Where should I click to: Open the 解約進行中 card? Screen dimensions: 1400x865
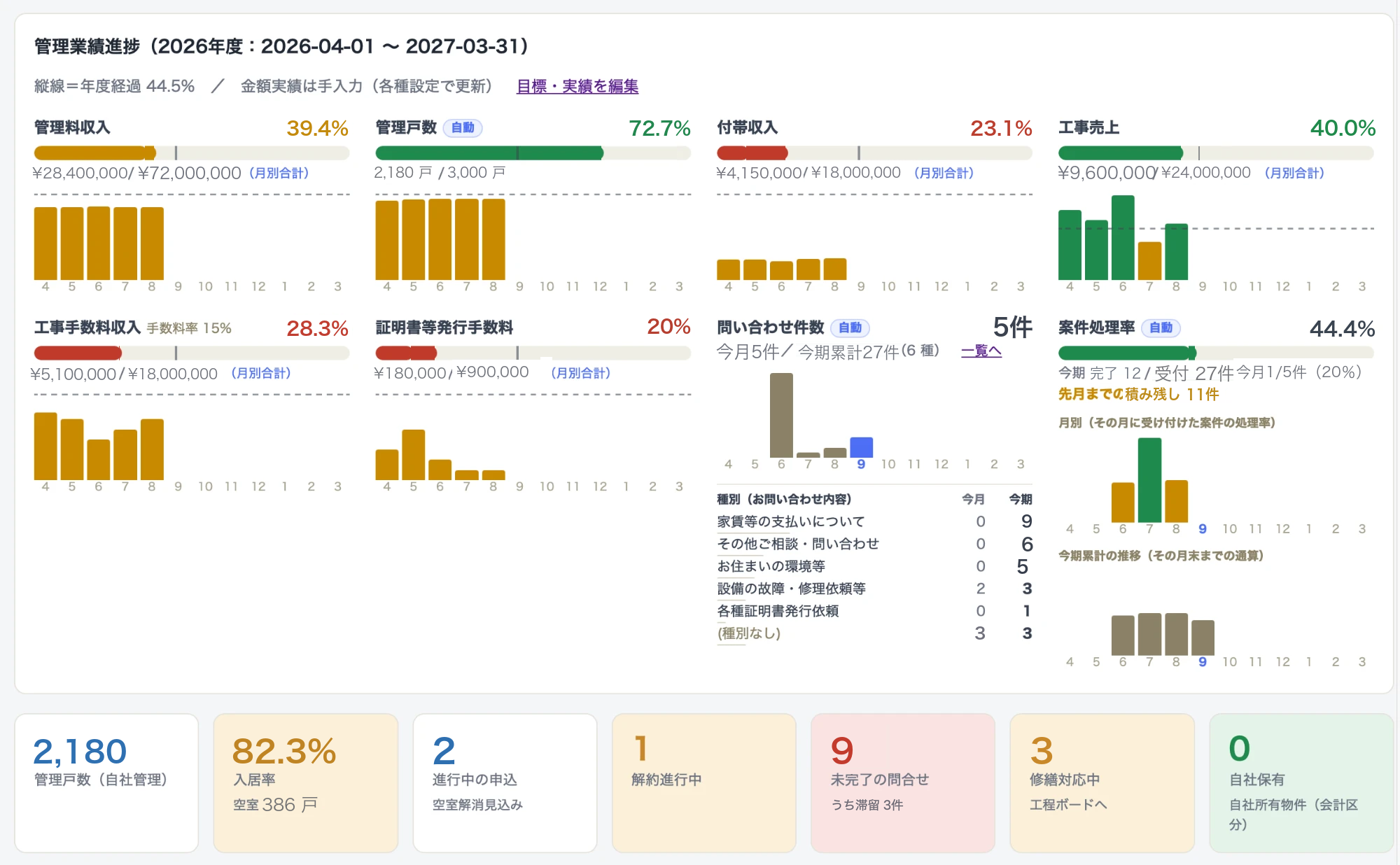point(703,783)
